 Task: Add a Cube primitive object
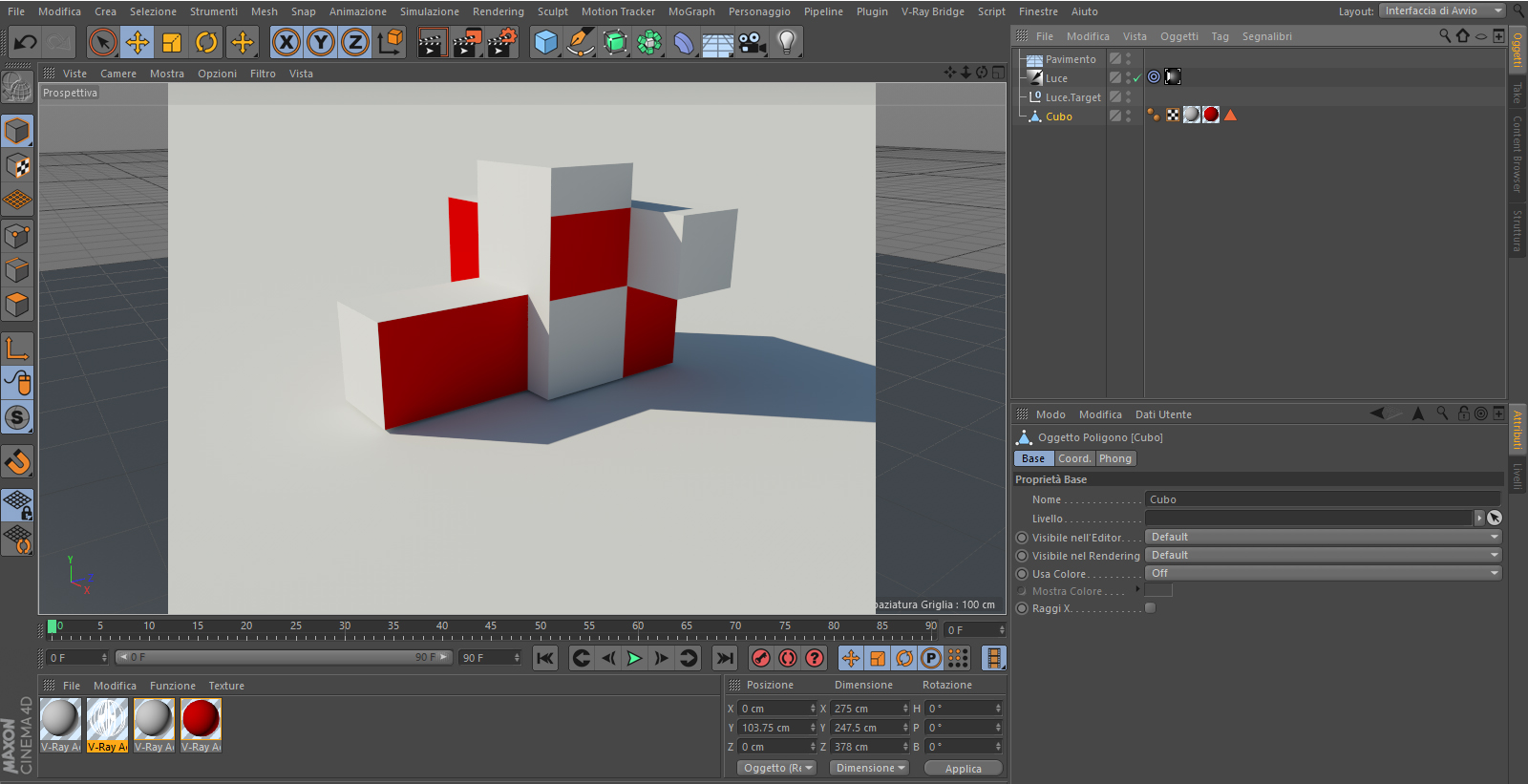545,42
